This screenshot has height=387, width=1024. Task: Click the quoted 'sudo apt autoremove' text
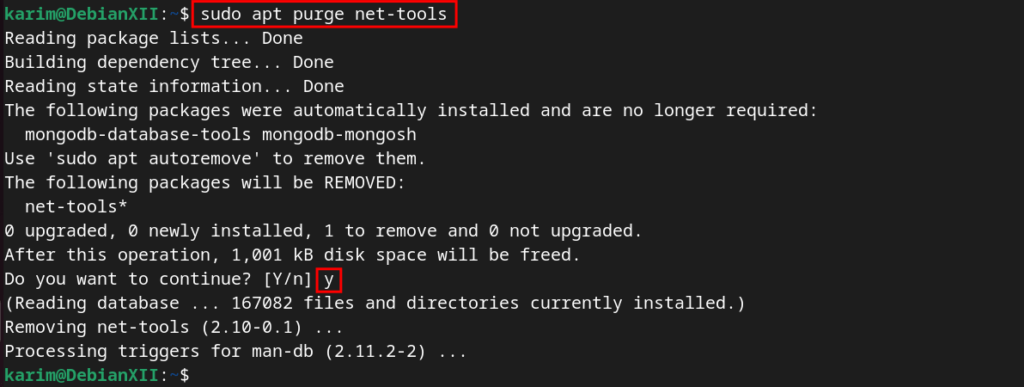coord(153,159)
